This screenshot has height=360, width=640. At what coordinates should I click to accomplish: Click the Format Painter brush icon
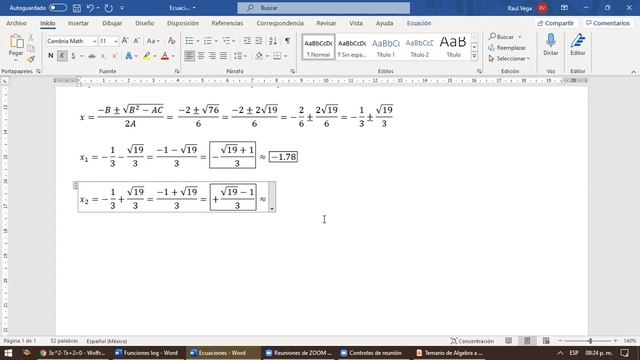tap(31, 59)
